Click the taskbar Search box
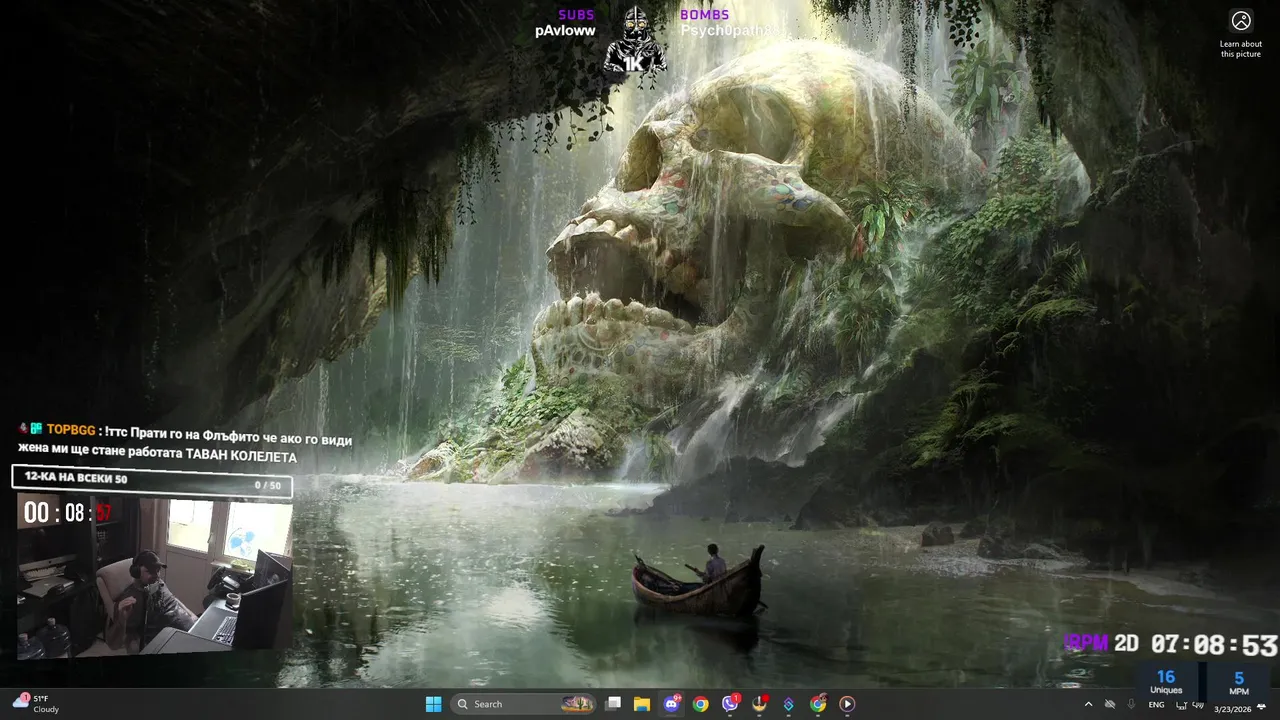This screenshot has width=1280, height=720. pos(524,704)
